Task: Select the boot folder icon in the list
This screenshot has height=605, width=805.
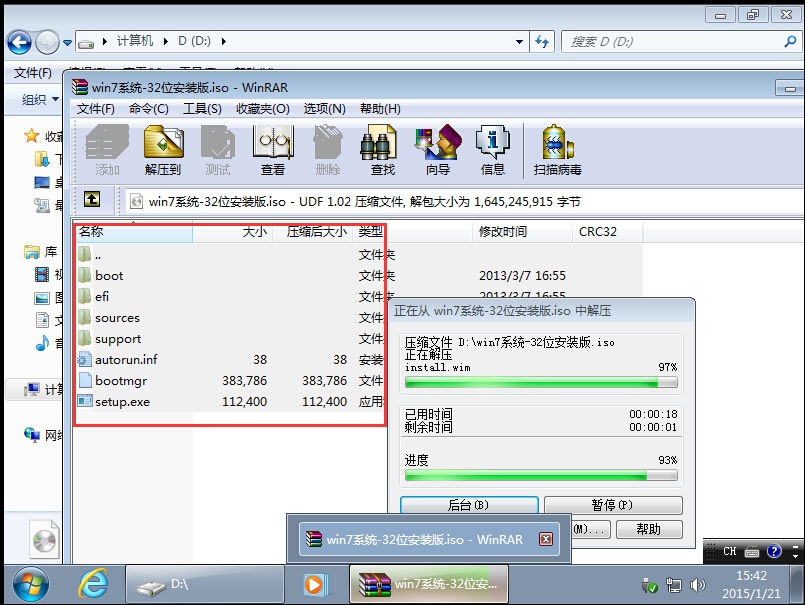Action: pyautogui.click(x=85, y=275)
